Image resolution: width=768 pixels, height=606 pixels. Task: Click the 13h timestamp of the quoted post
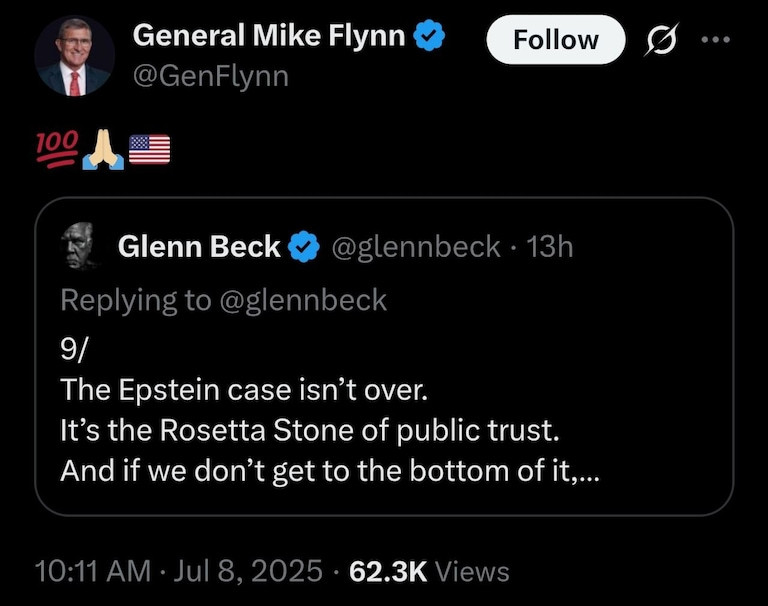[x=550, y=246]
